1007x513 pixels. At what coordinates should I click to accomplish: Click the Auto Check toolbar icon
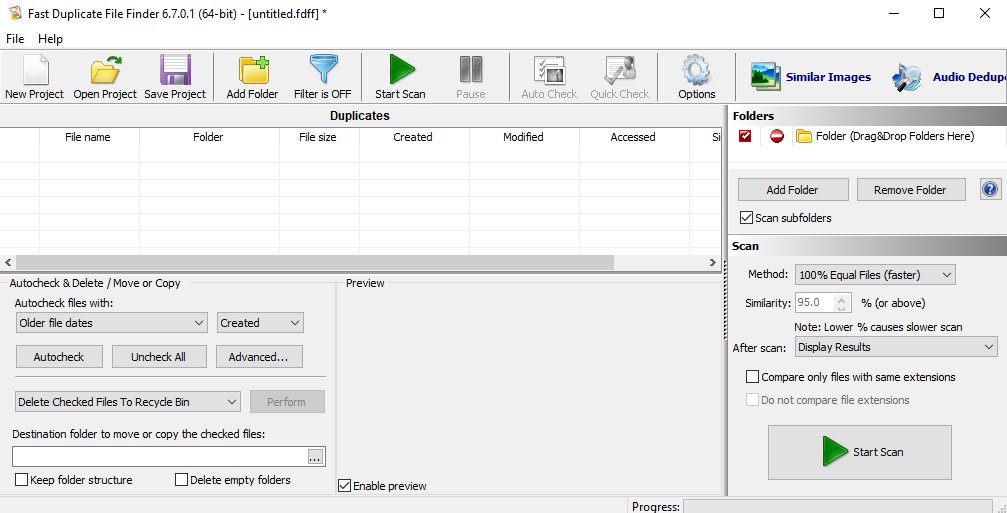coord(549,69)
